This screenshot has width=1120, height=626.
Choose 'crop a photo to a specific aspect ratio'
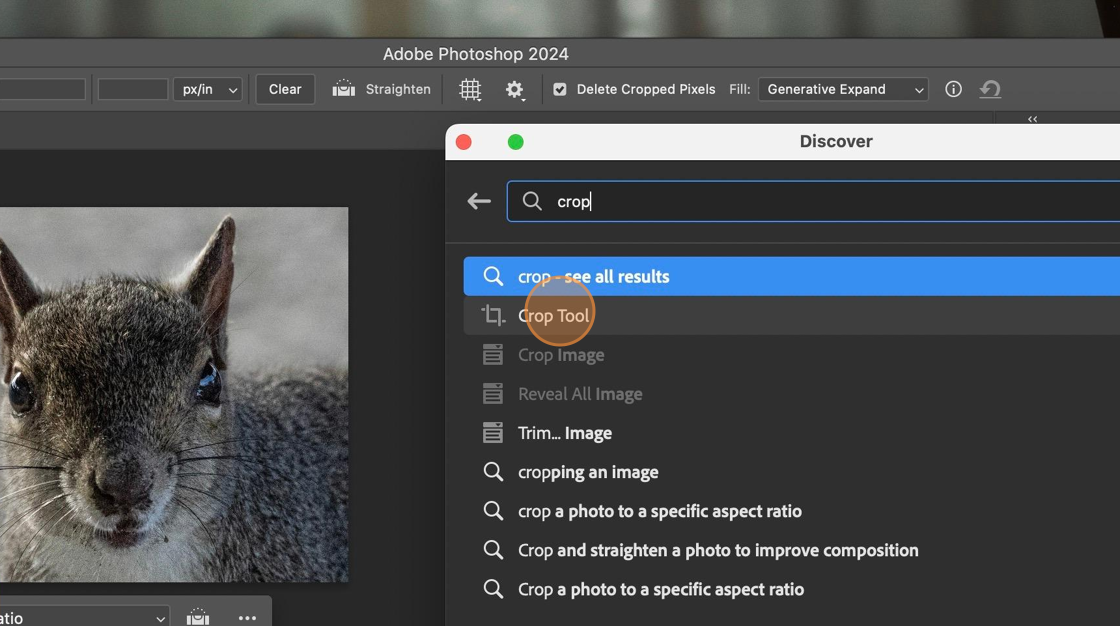[x=791, y=511]
